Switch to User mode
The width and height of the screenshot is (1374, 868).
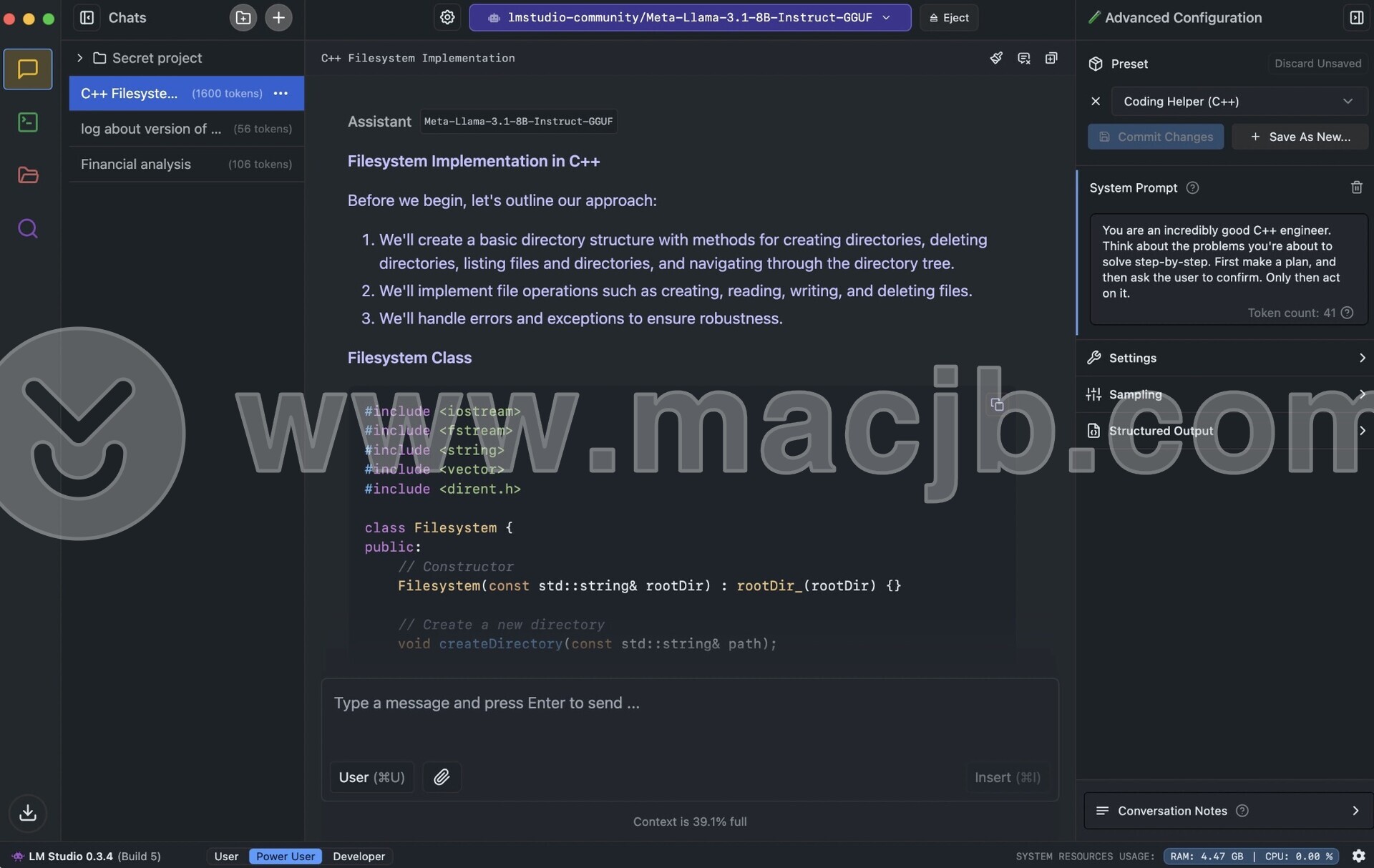(x=226, y=857)
